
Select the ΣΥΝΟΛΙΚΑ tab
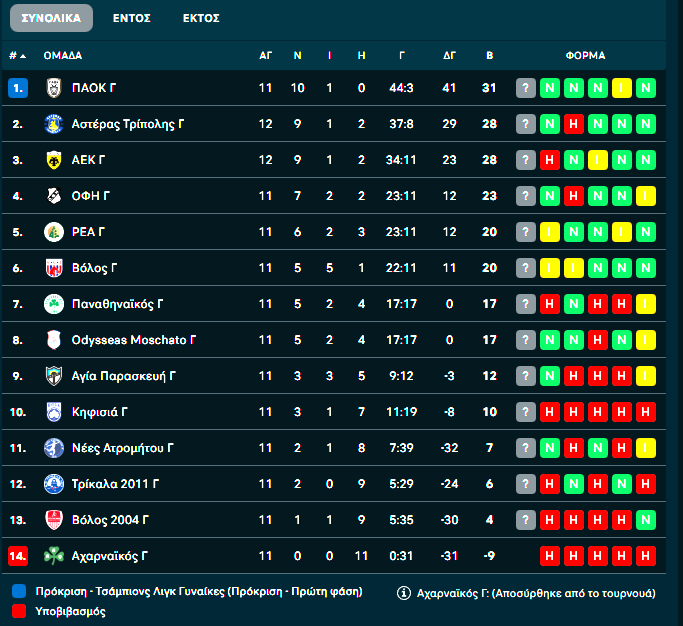pos(50,18)
